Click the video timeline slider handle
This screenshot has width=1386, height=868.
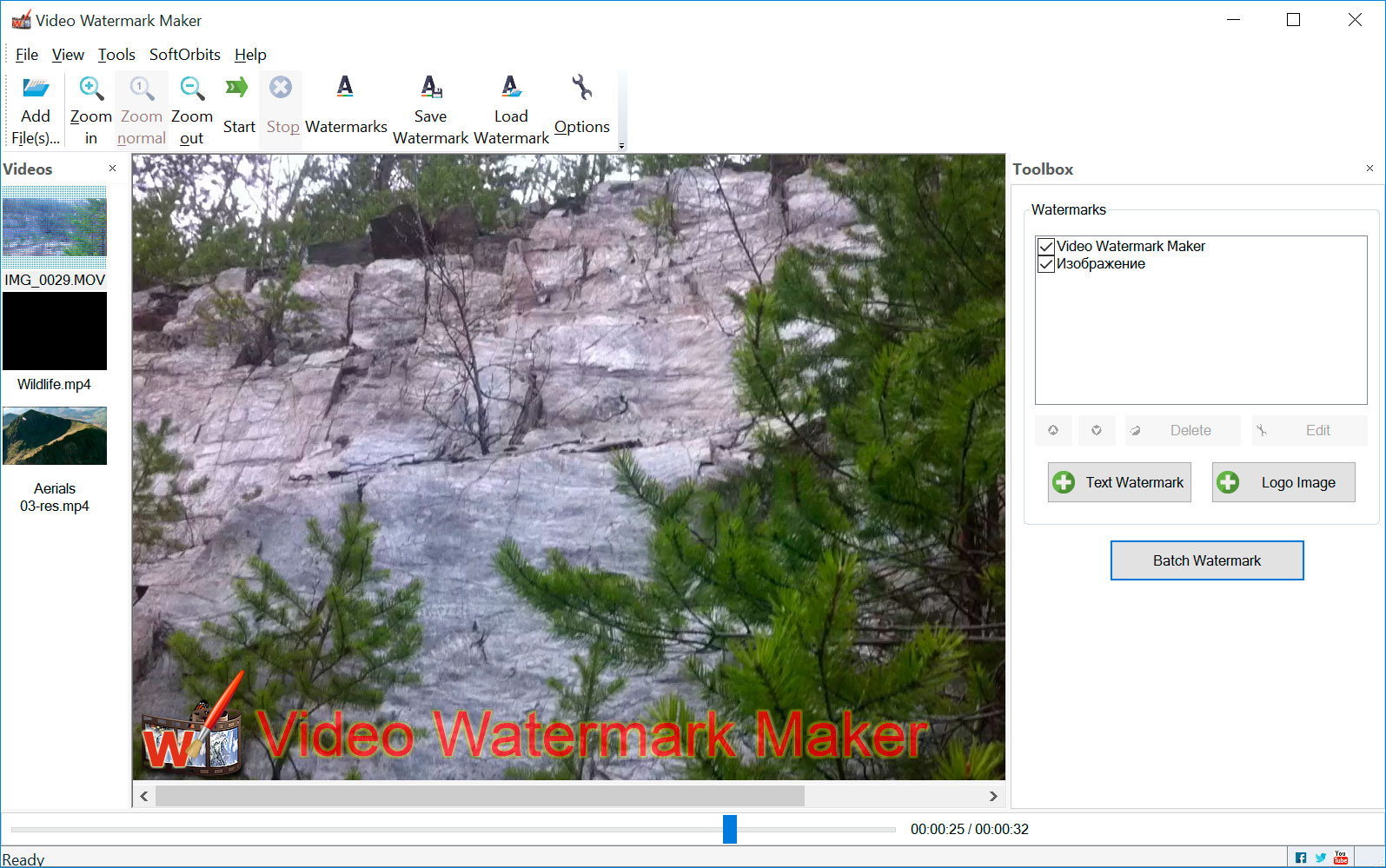[x=730, y=829]
